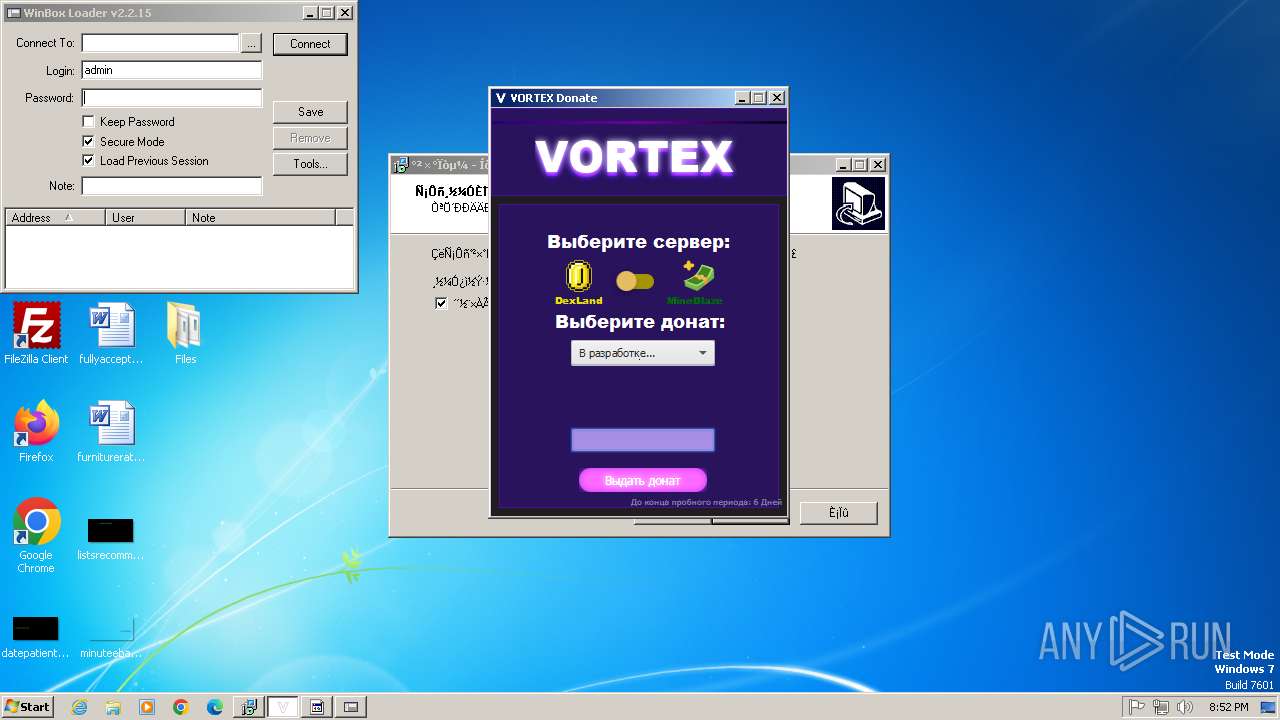Open the Action Center flag tray icon

coord(1137,707)
